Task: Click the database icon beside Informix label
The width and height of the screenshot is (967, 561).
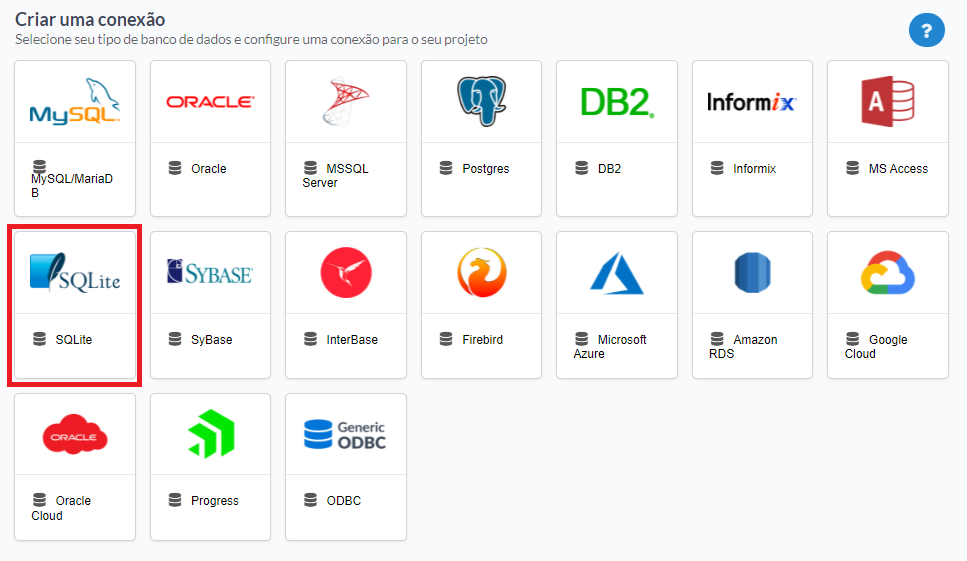Action: [717, 168]
